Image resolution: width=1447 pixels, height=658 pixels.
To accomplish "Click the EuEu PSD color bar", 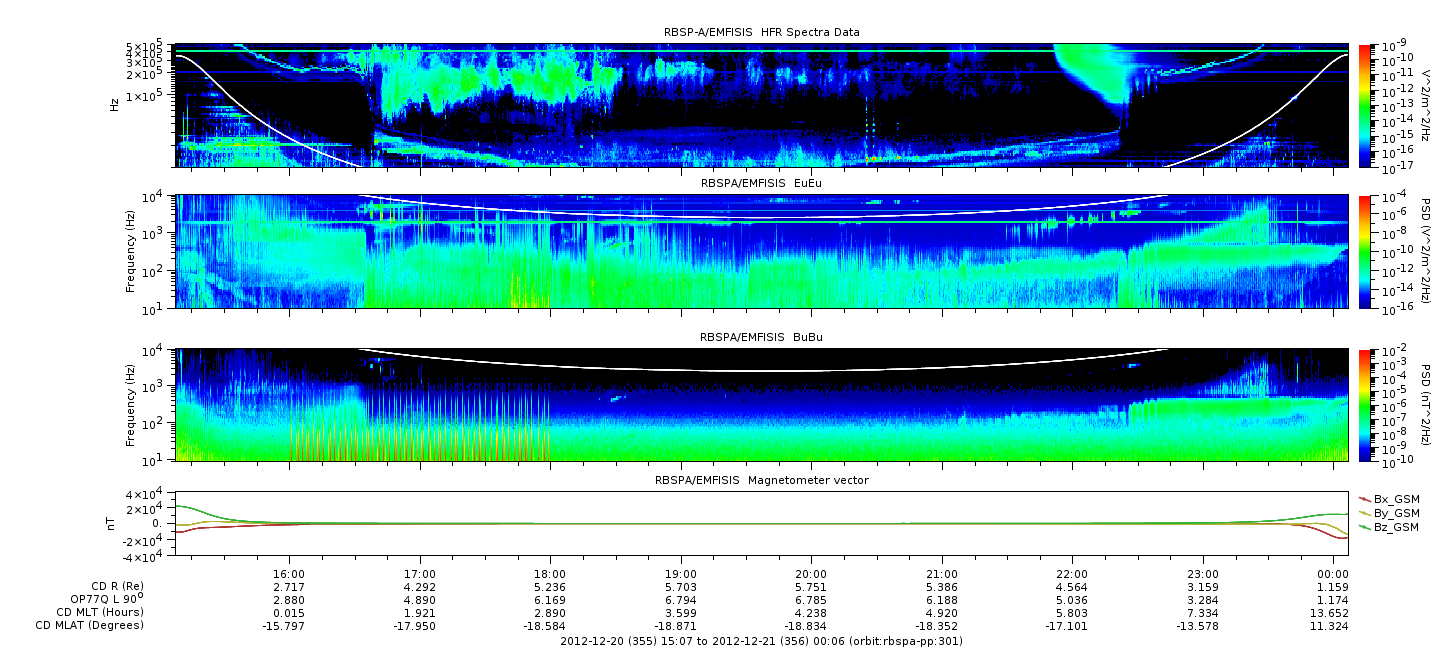I will click(1366, 252).
